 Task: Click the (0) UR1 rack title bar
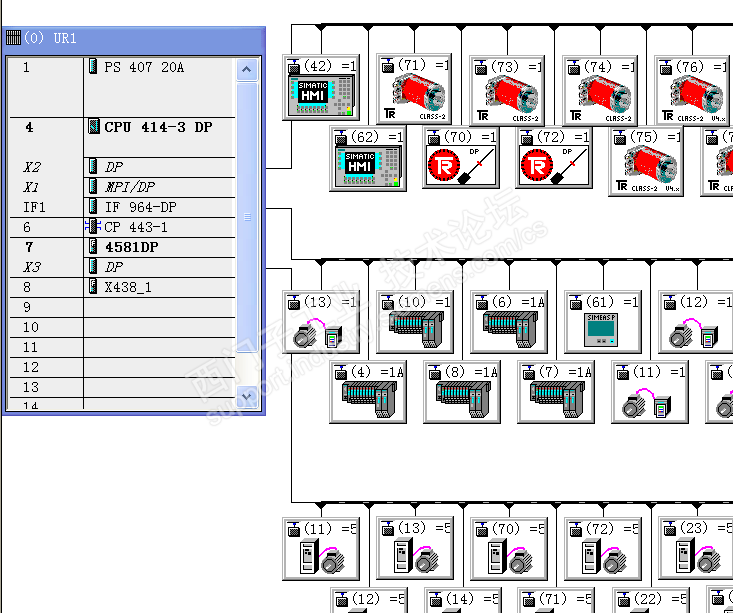(x=134, y=38)
